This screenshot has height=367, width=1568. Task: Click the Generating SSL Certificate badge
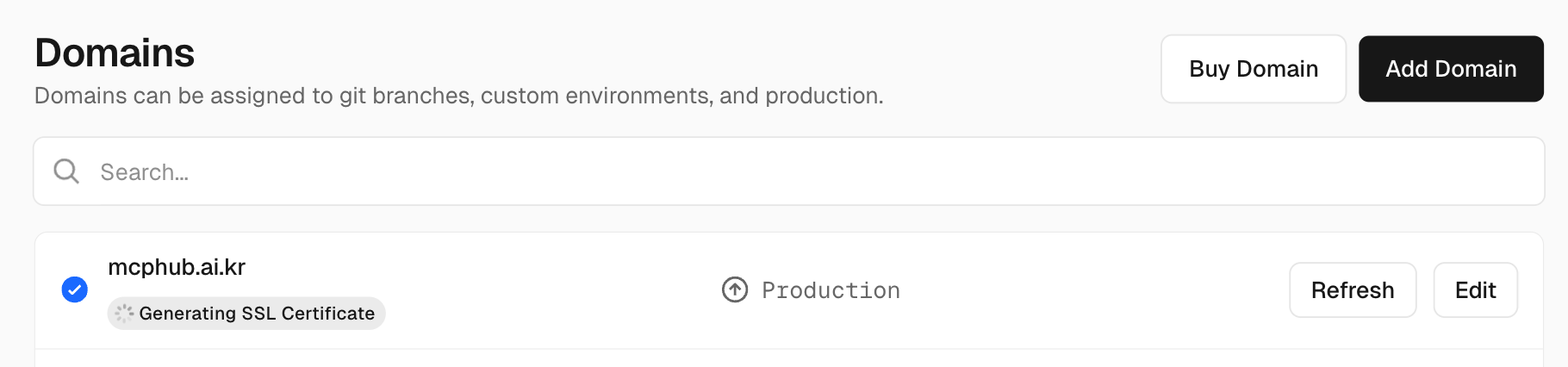point(256,314)
